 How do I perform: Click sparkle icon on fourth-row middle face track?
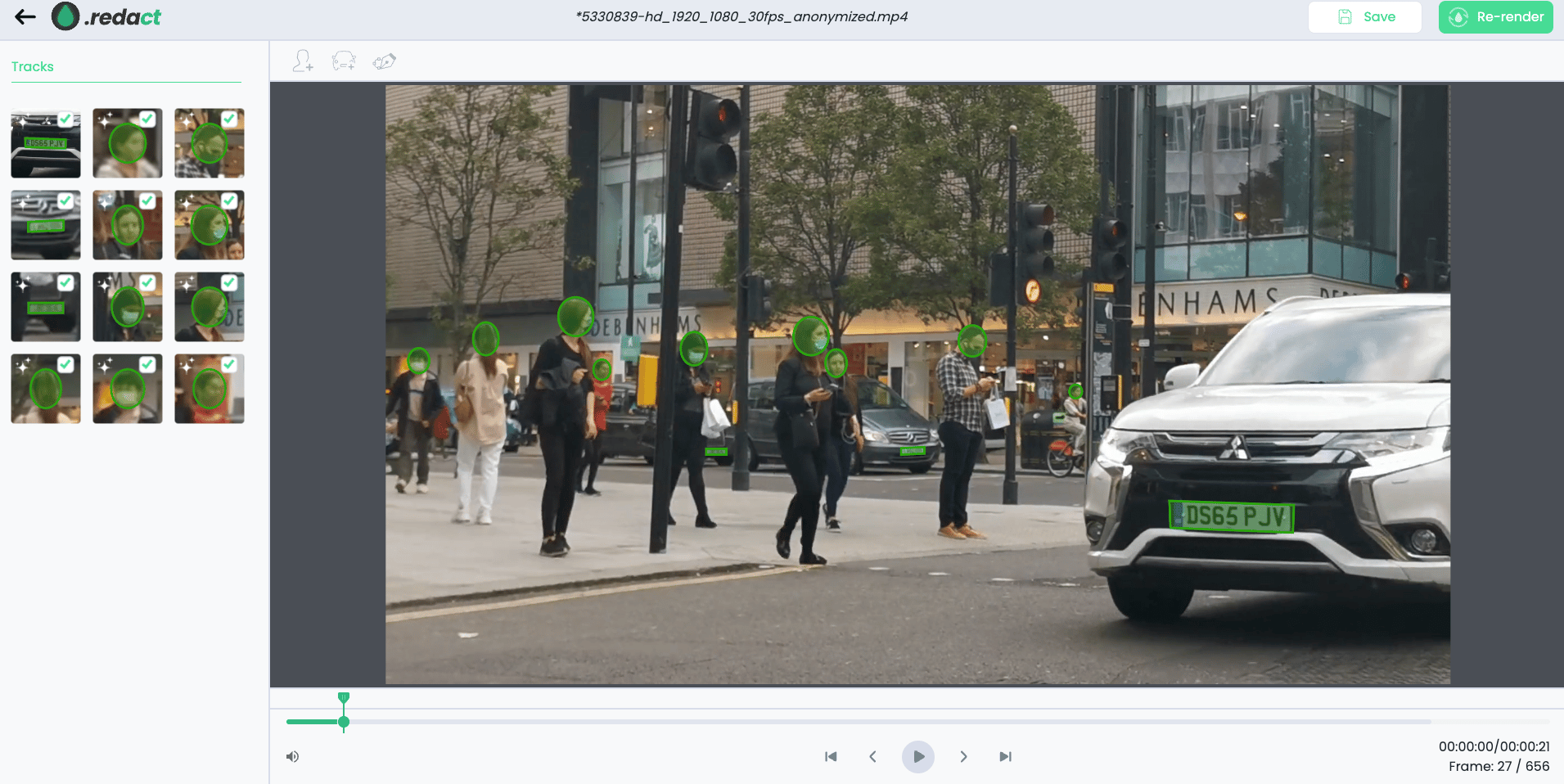tap(104, 366)
